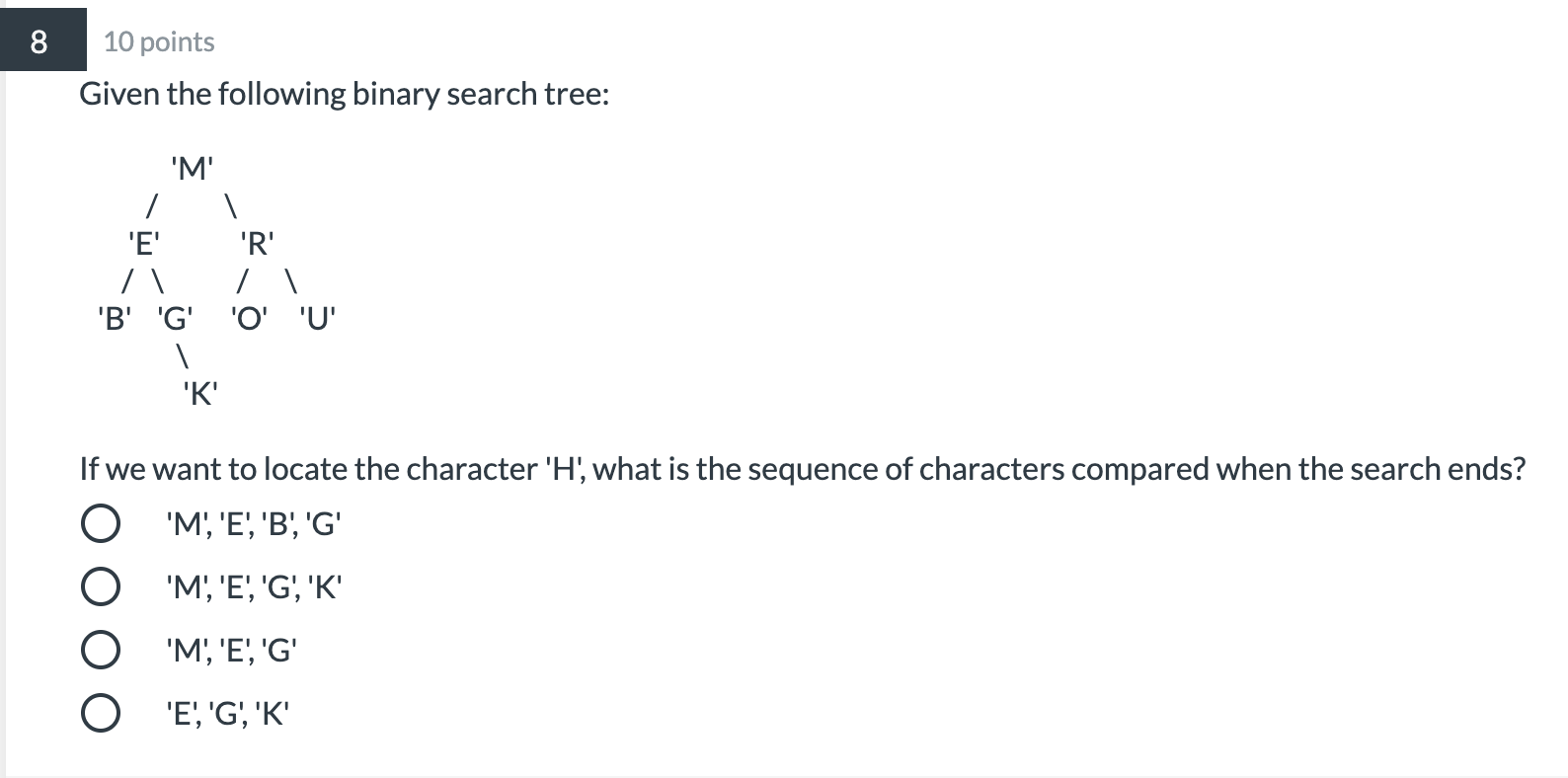This screenshot has width=1568, height=778.
Task: Click the 'B' node in the tree
Action: [115, 318]
